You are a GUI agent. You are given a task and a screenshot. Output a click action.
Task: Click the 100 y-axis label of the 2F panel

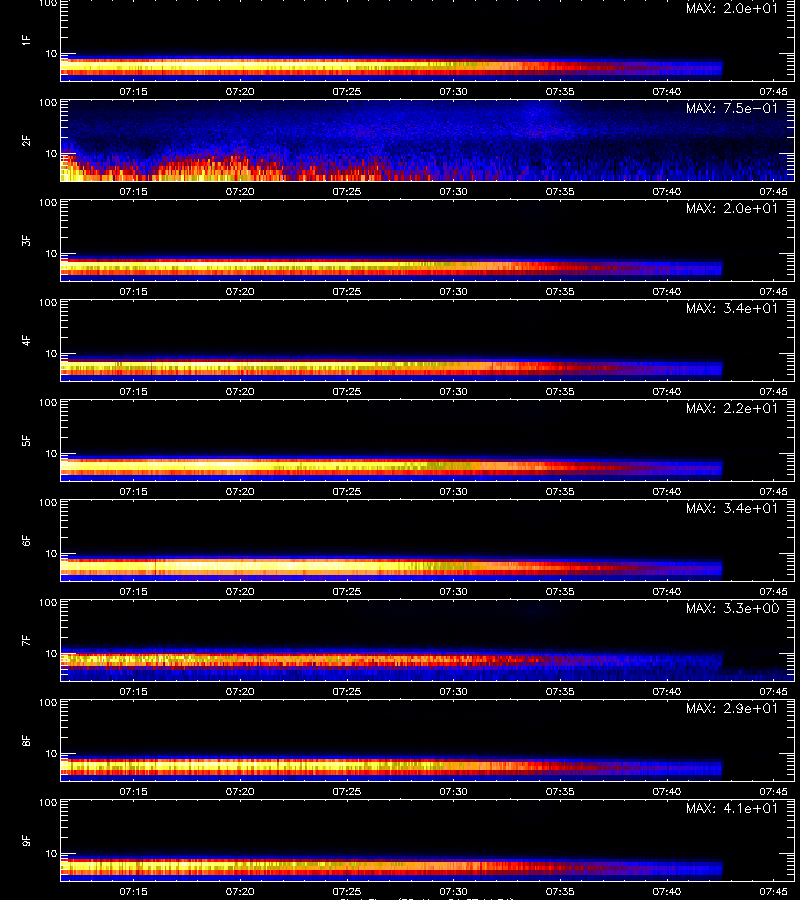point(48,103)
